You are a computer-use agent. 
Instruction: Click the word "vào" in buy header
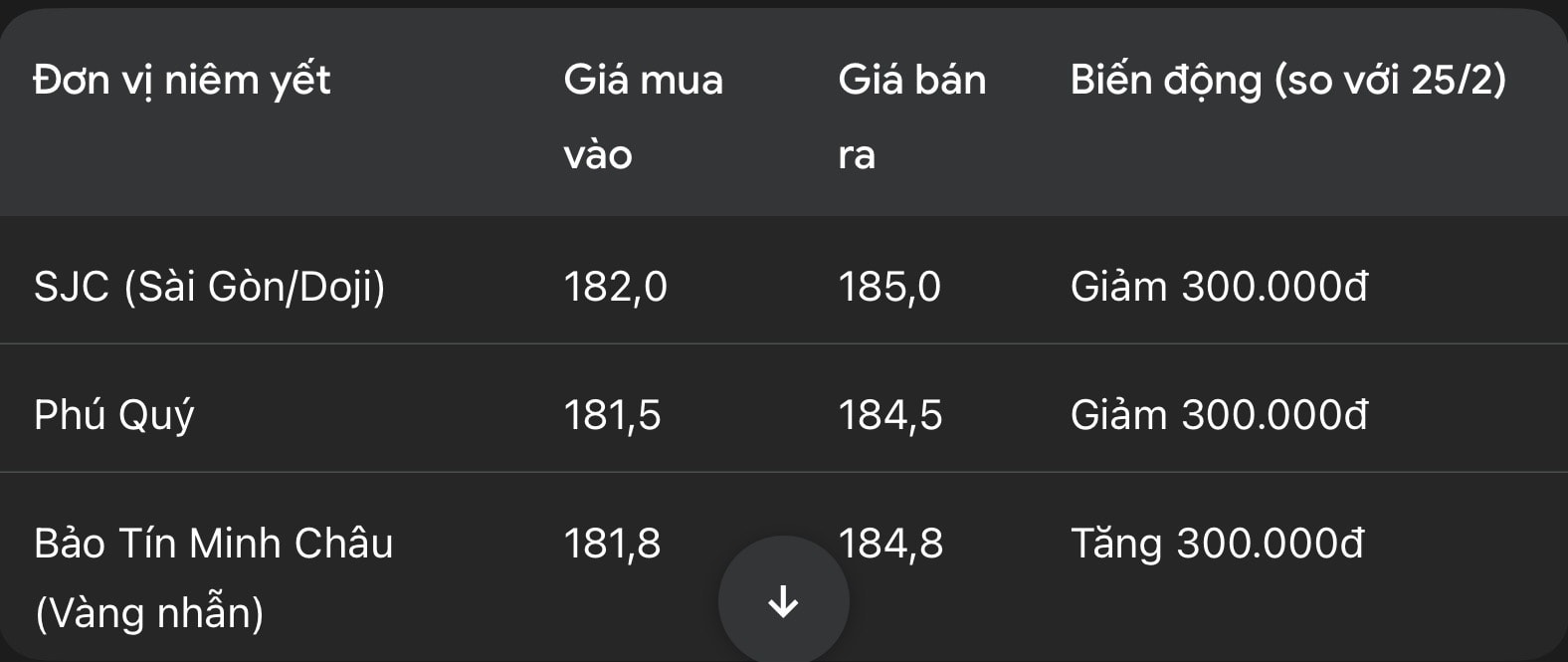point(598,154)
